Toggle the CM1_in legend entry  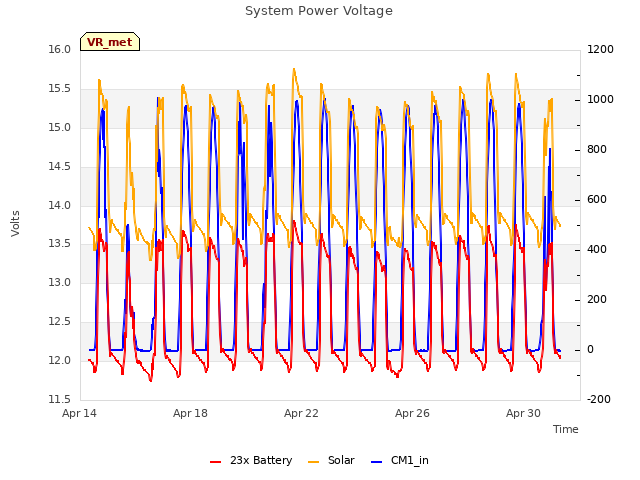coord(400,460)
